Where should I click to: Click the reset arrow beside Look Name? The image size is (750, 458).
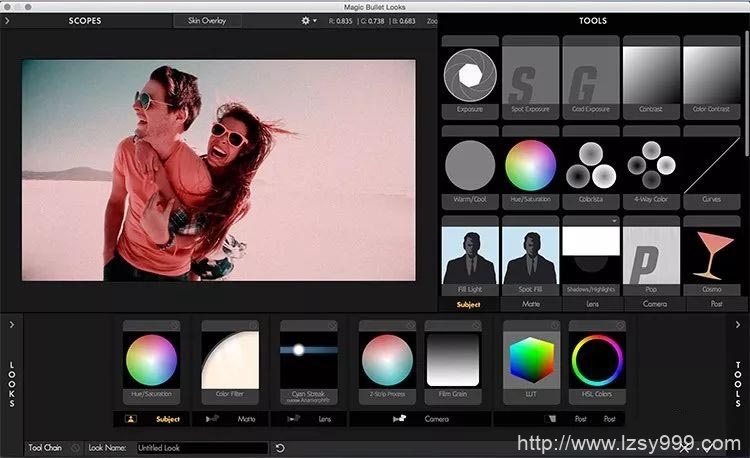coord(280,448)
